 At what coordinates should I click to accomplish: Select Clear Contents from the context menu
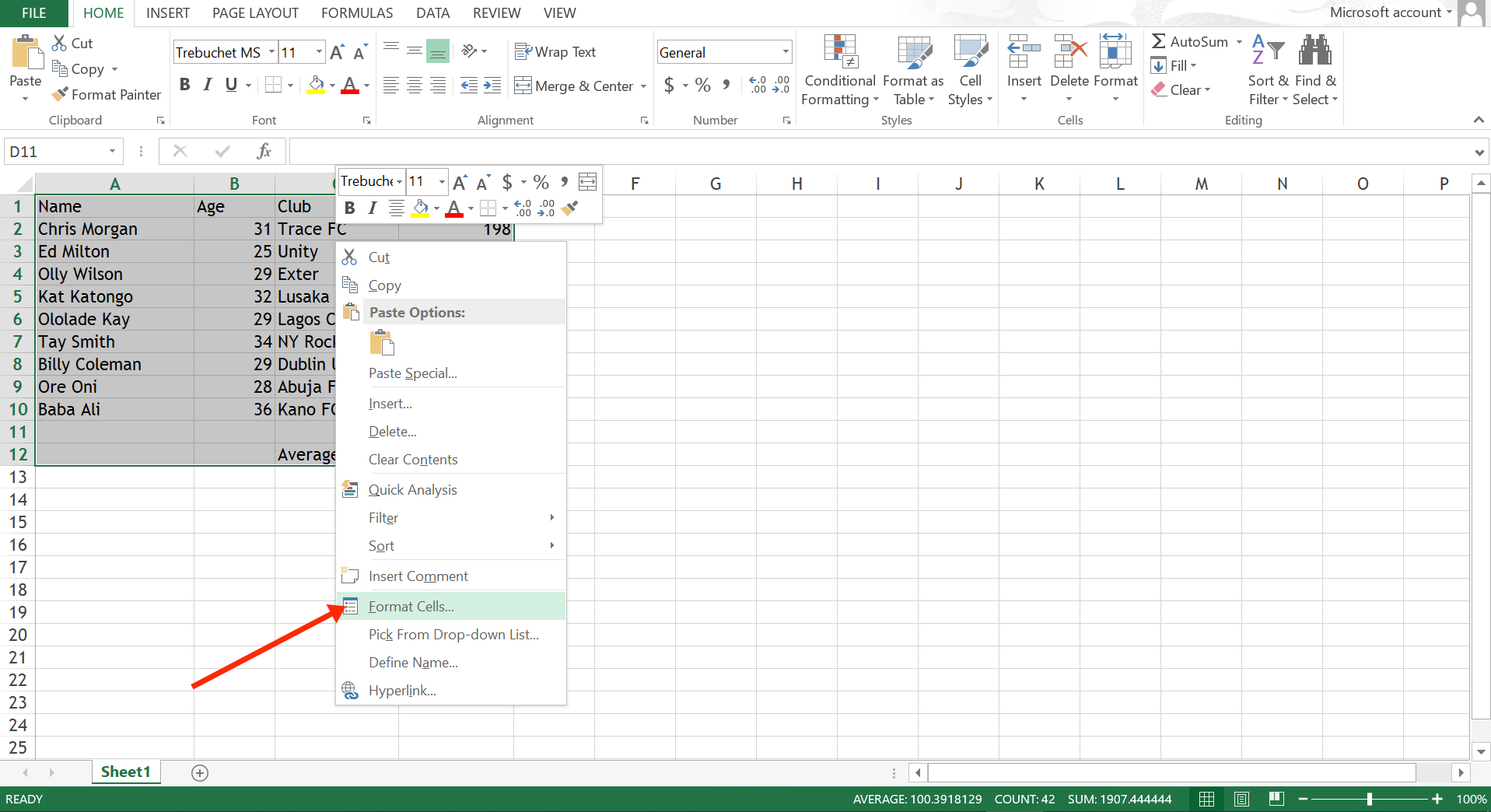[x=413, y=459]
